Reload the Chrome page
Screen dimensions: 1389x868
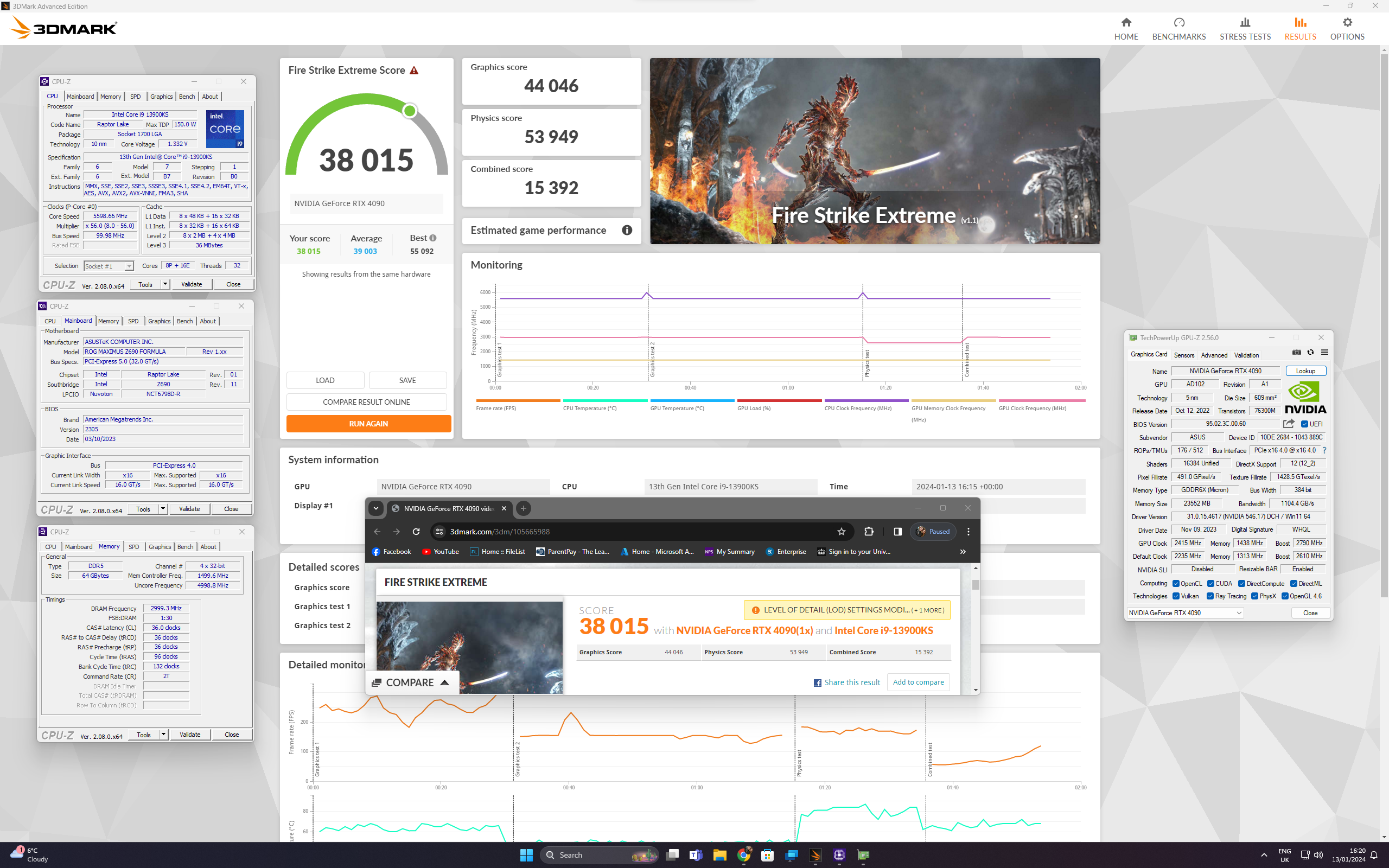[x=416, y=532]
